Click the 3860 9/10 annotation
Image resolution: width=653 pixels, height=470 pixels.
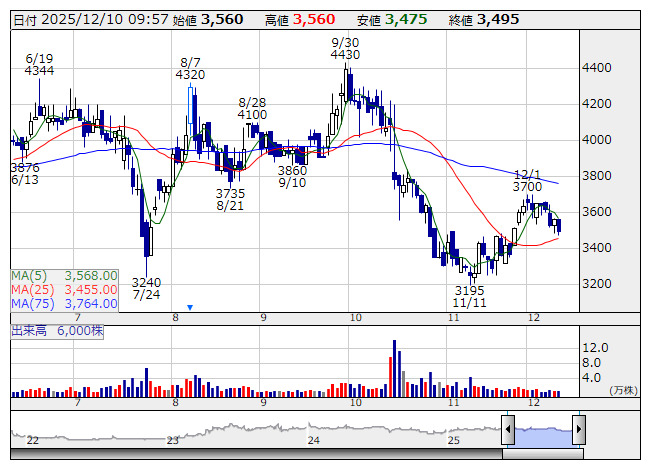pos(292,177)
